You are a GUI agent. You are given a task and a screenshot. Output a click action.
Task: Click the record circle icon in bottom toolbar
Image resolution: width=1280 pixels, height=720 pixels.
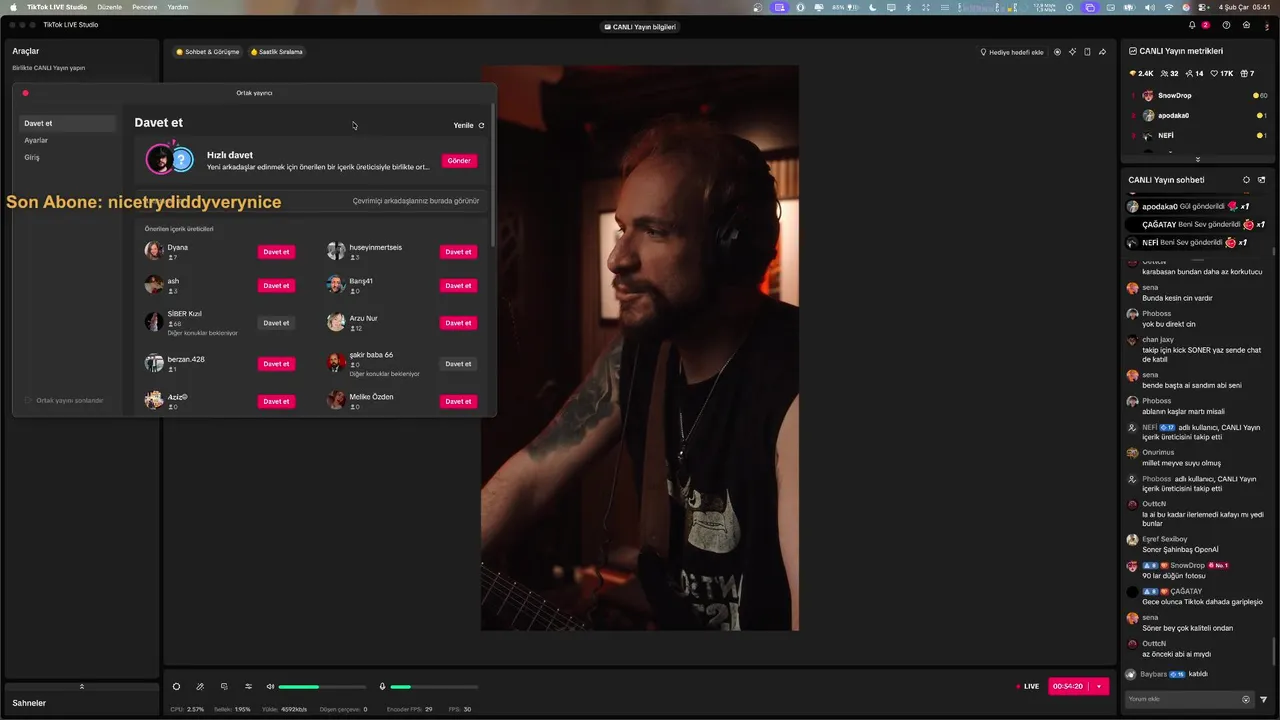click(176, 686)
